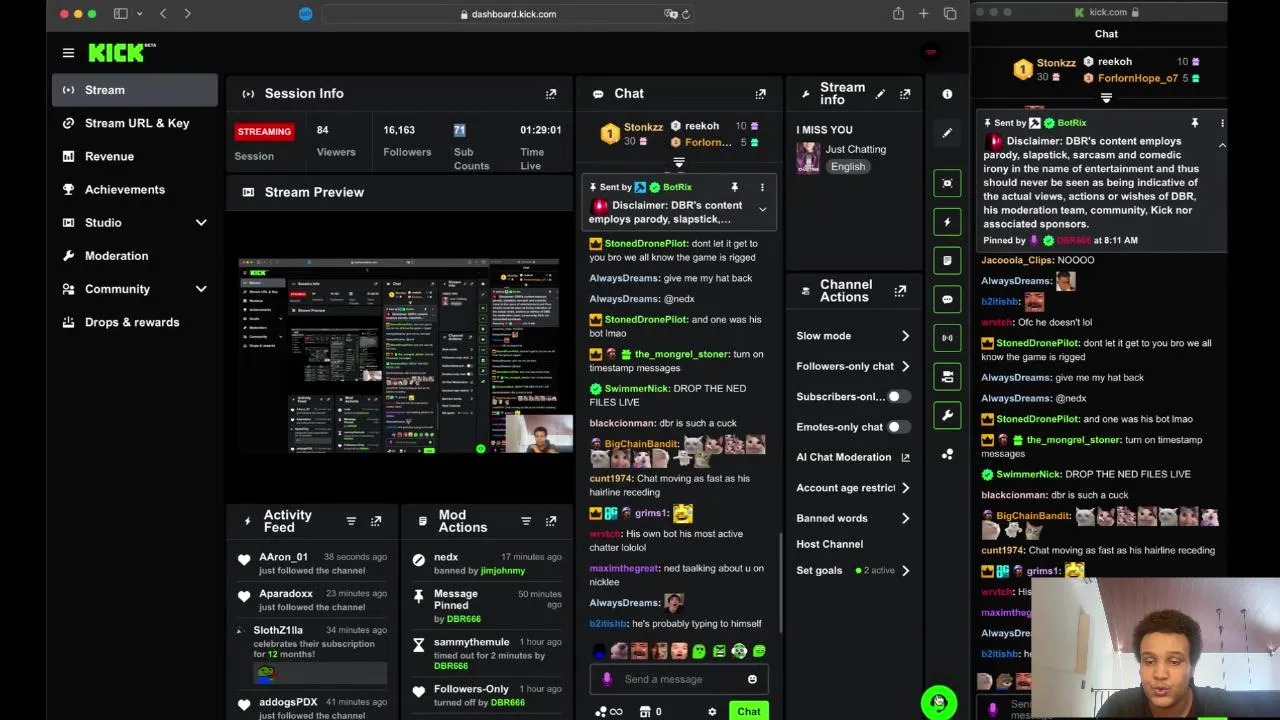Select Stream in the sidebar

(x=134, y=90)
